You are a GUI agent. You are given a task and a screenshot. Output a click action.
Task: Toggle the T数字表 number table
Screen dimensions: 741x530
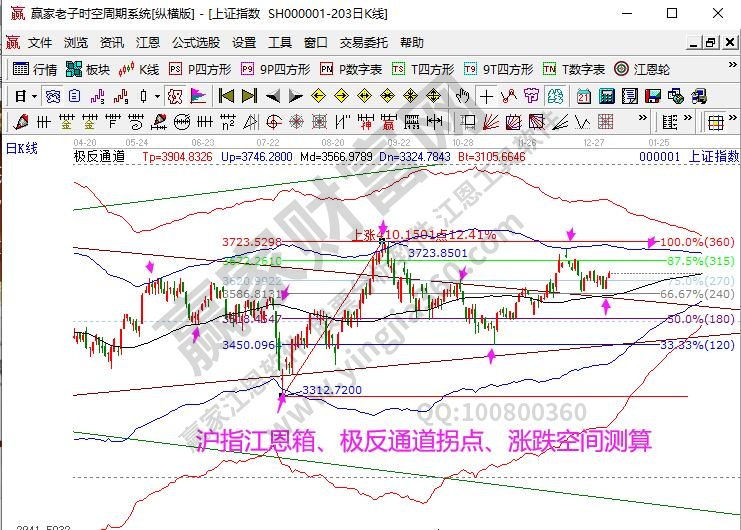click(574, 69)
